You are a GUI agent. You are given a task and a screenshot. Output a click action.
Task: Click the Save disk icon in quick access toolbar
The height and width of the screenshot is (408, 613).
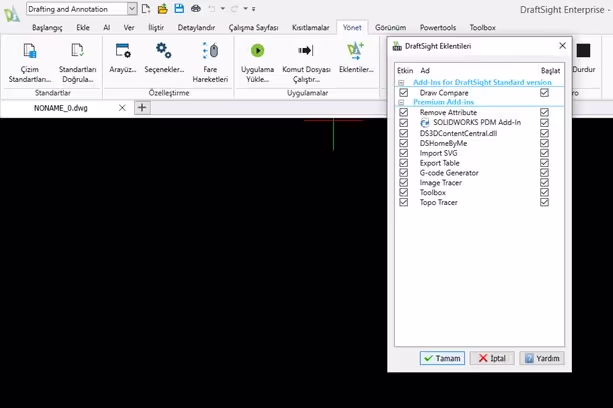pyautogui.click(x=179, y=9)
